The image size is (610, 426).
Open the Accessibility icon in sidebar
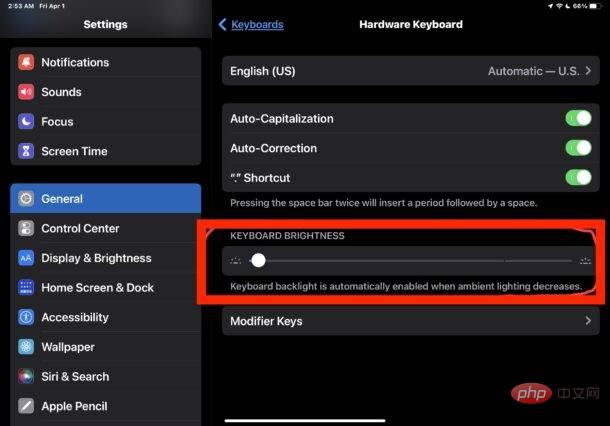[x=26, y=317]
